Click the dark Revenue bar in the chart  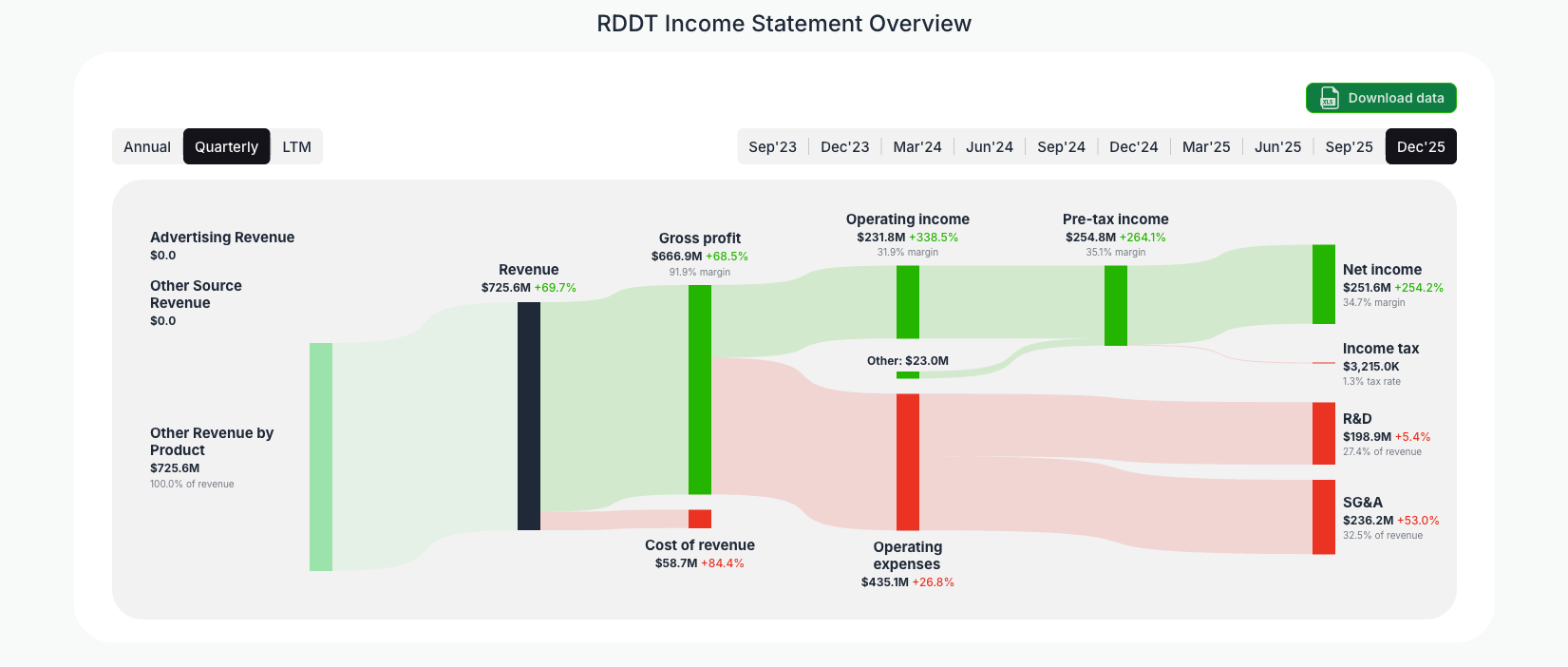pos(529,416)
